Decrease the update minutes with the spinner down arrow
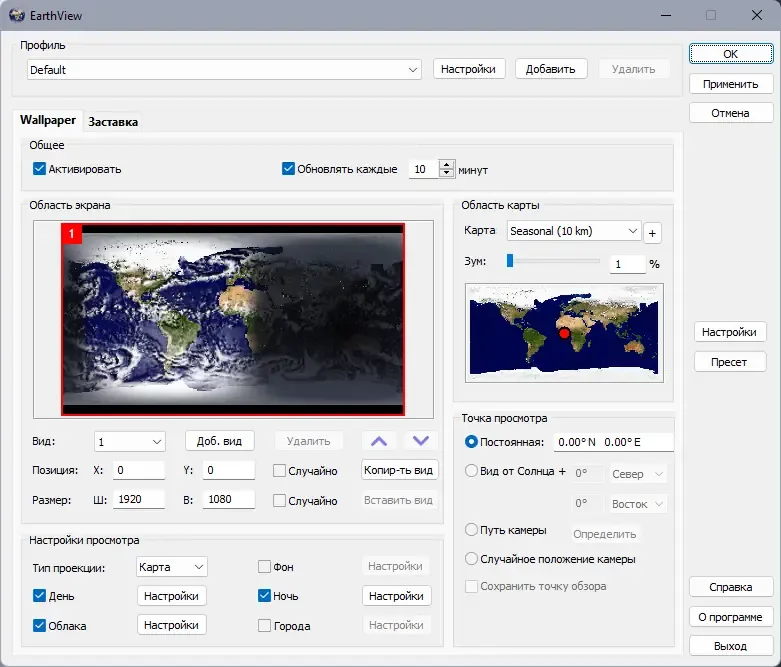The width and height of the screenshot is (781, 667). click(x=447, y=173)
